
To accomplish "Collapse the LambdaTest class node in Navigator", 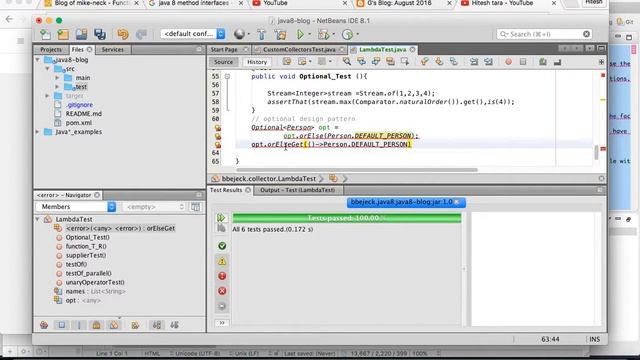I will pos(38,219).
